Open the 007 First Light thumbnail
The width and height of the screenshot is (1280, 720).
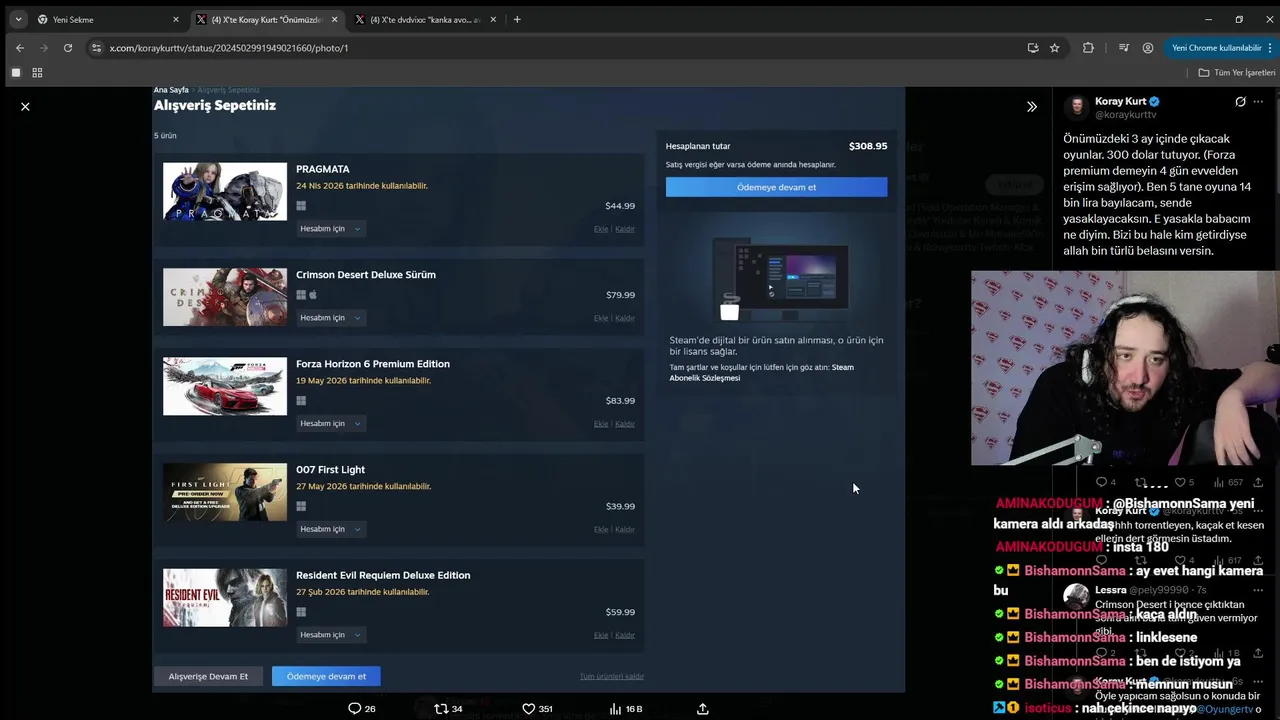point(225,492)
